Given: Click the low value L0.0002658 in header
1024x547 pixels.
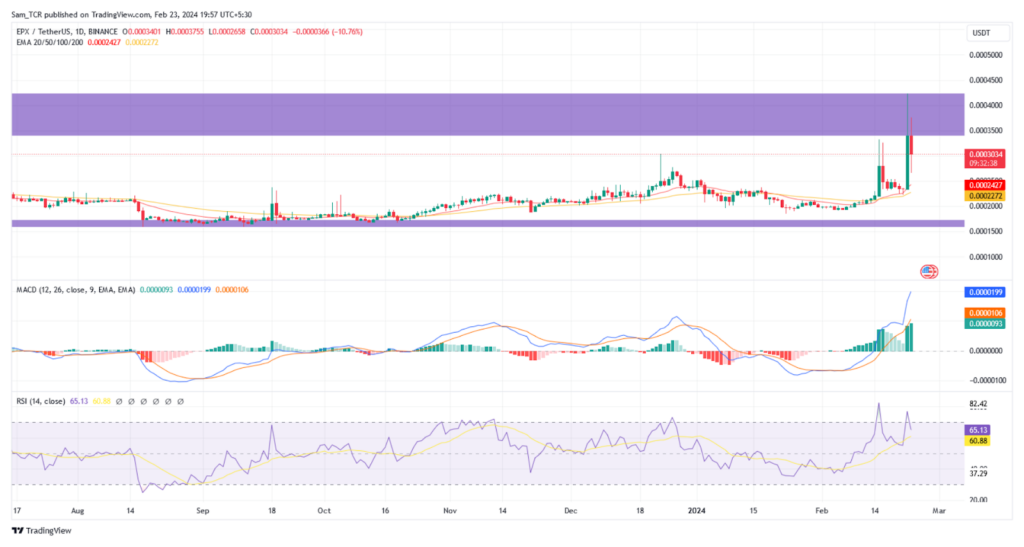Looking at the screenshot, I should pyautogui.click(x=227, y=31).
